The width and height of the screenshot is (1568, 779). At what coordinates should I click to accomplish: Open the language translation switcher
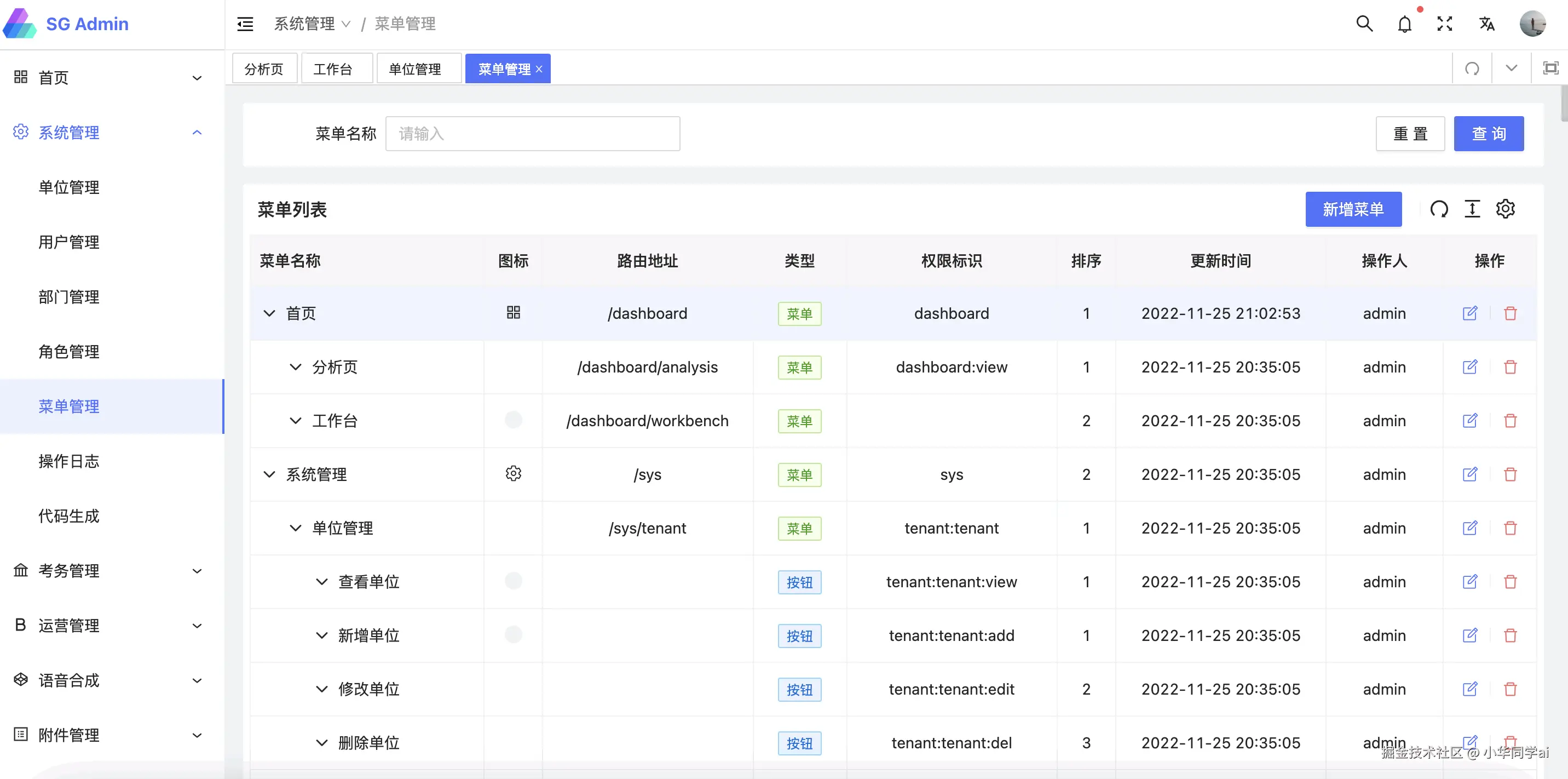[1486, 24]
